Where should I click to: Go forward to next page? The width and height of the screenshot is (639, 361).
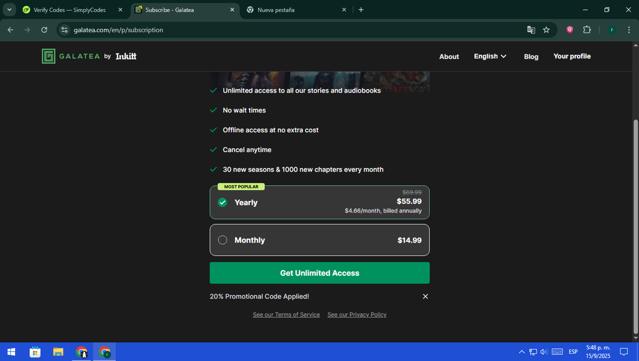[27, 30]
